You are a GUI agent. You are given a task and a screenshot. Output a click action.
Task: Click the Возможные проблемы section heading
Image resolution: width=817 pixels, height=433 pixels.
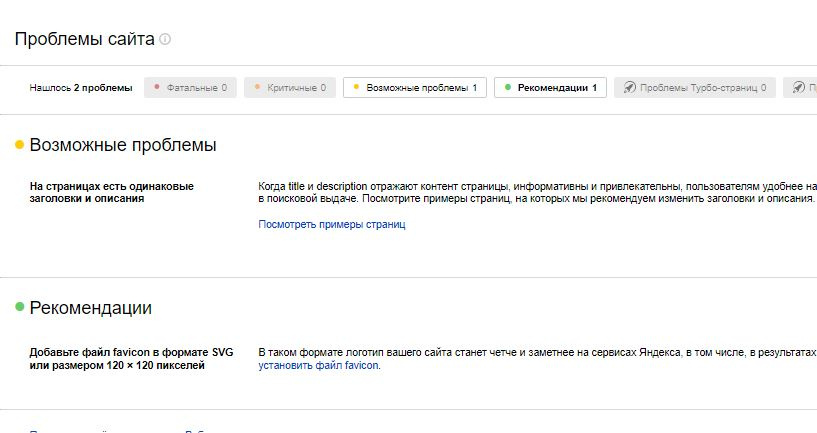tap(123, 145)
